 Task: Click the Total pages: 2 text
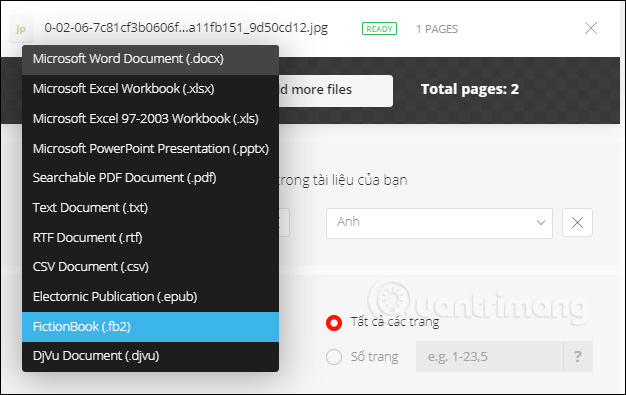pyautogui.click(x=470, y=89)
